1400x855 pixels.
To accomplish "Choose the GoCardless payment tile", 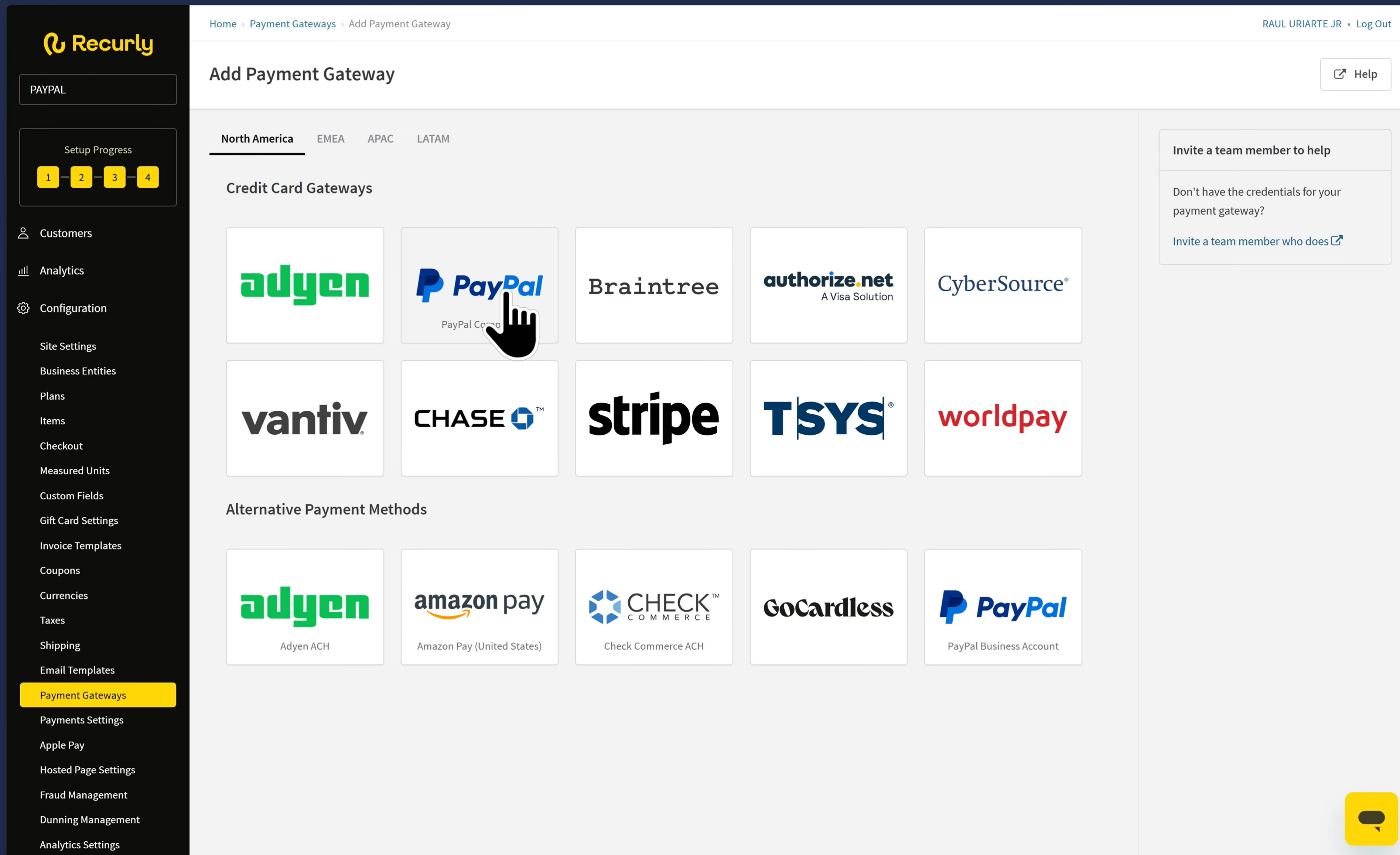I will click(x=828, y=606).
